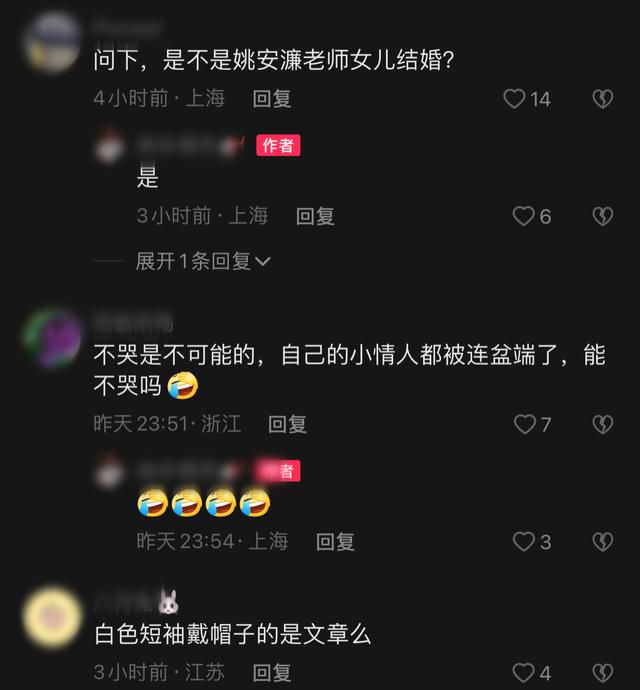Image resolution: width=640 pixels, height=690 pixels.
Task: Dislike the 不哭是不可能的 comment
Action: tap(603, 424)
